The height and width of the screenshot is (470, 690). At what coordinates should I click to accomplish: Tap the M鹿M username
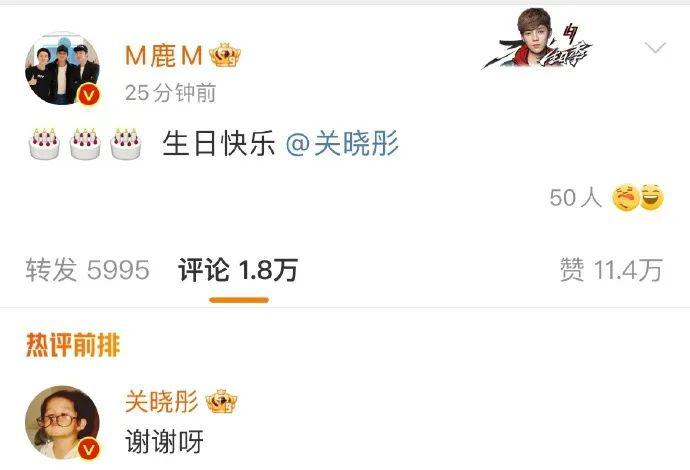164,56
